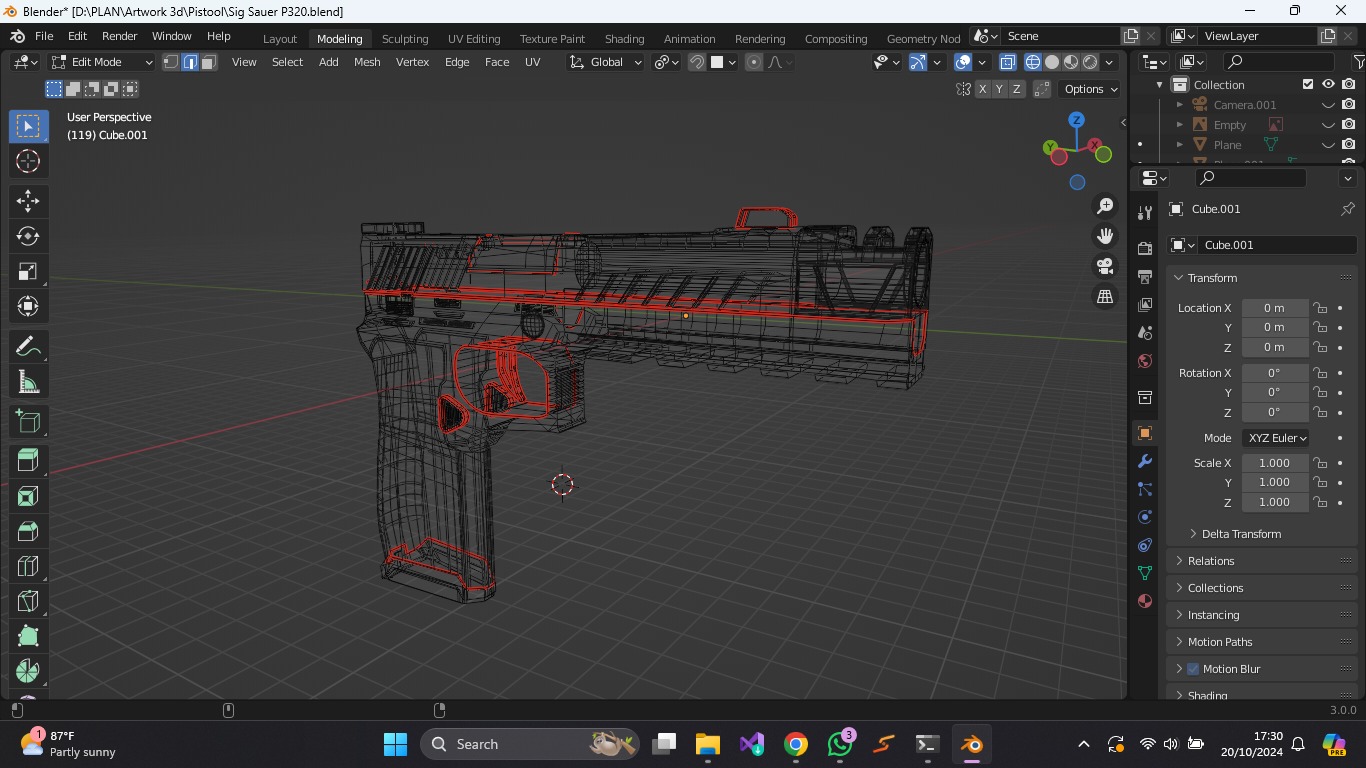This screenshot has width=1366, height=768.
Task: Enable X axis mesh mirror
Action: pyautogui.click(x=983, y=89)
